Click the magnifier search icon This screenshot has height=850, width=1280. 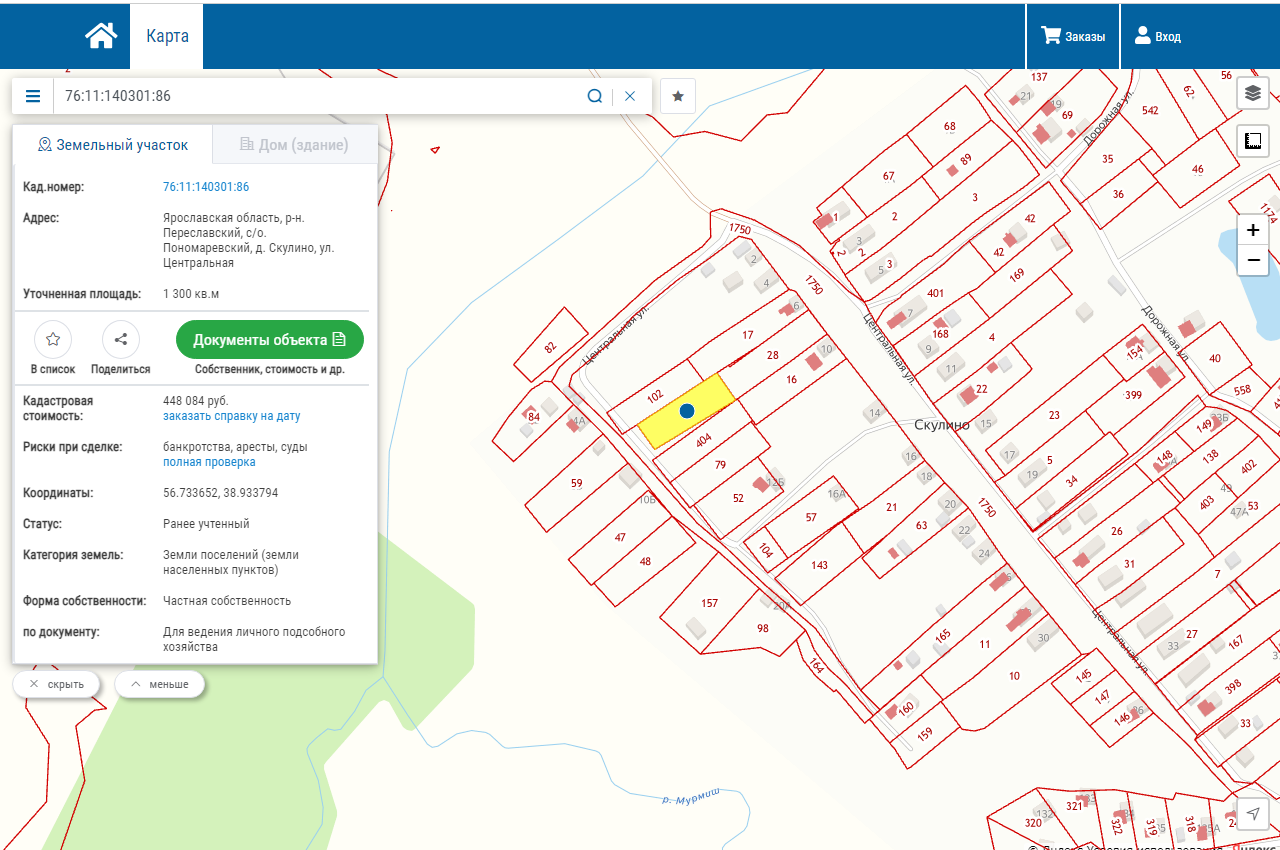click(x=594, y=96)
